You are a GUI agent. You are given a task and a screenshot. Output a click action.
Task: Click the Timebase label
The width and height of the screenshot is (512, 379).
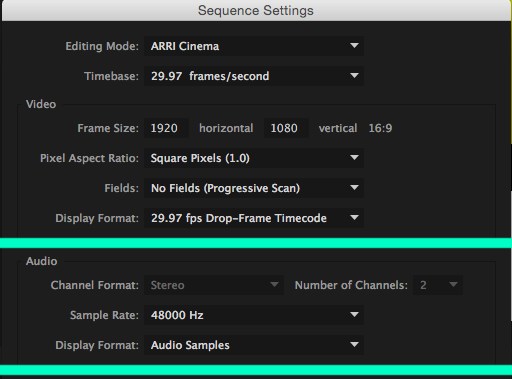(111, 76)
